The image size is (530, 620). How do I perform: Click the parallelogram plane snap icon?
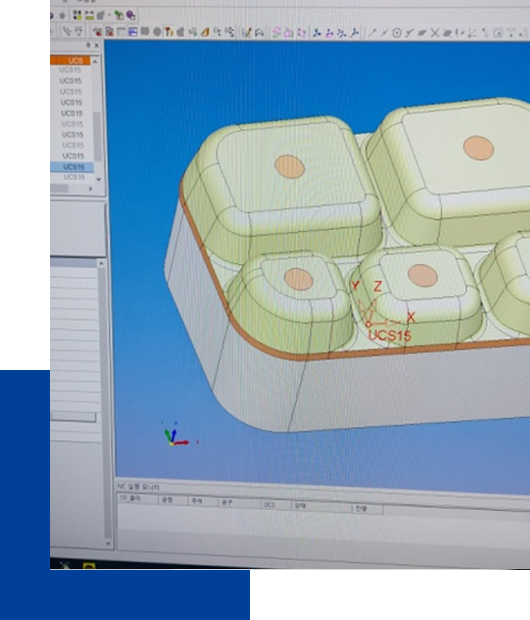coord(422,33)
